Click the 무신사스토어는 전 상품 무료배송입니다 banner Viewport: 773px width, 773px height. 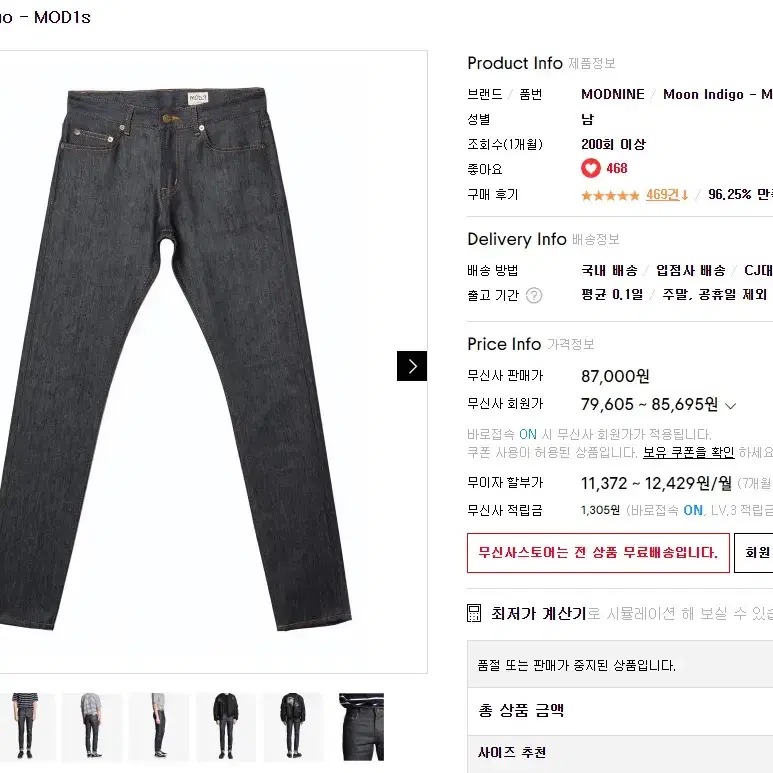coord(598,553)
